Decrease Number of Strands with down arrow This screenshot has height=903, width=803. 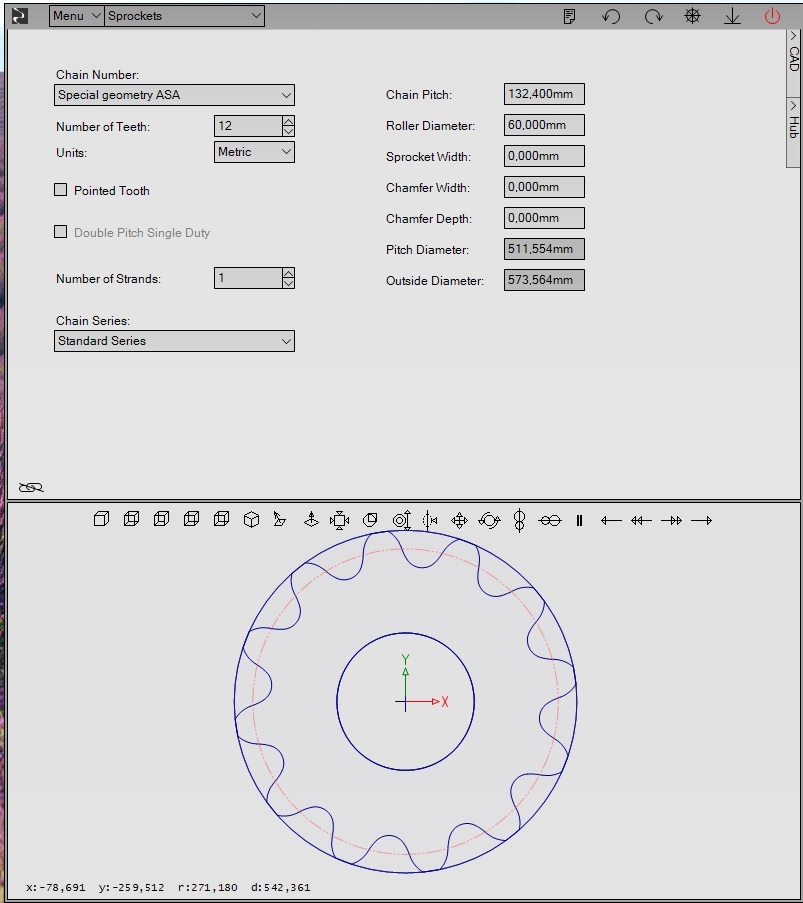click(289, 283)
